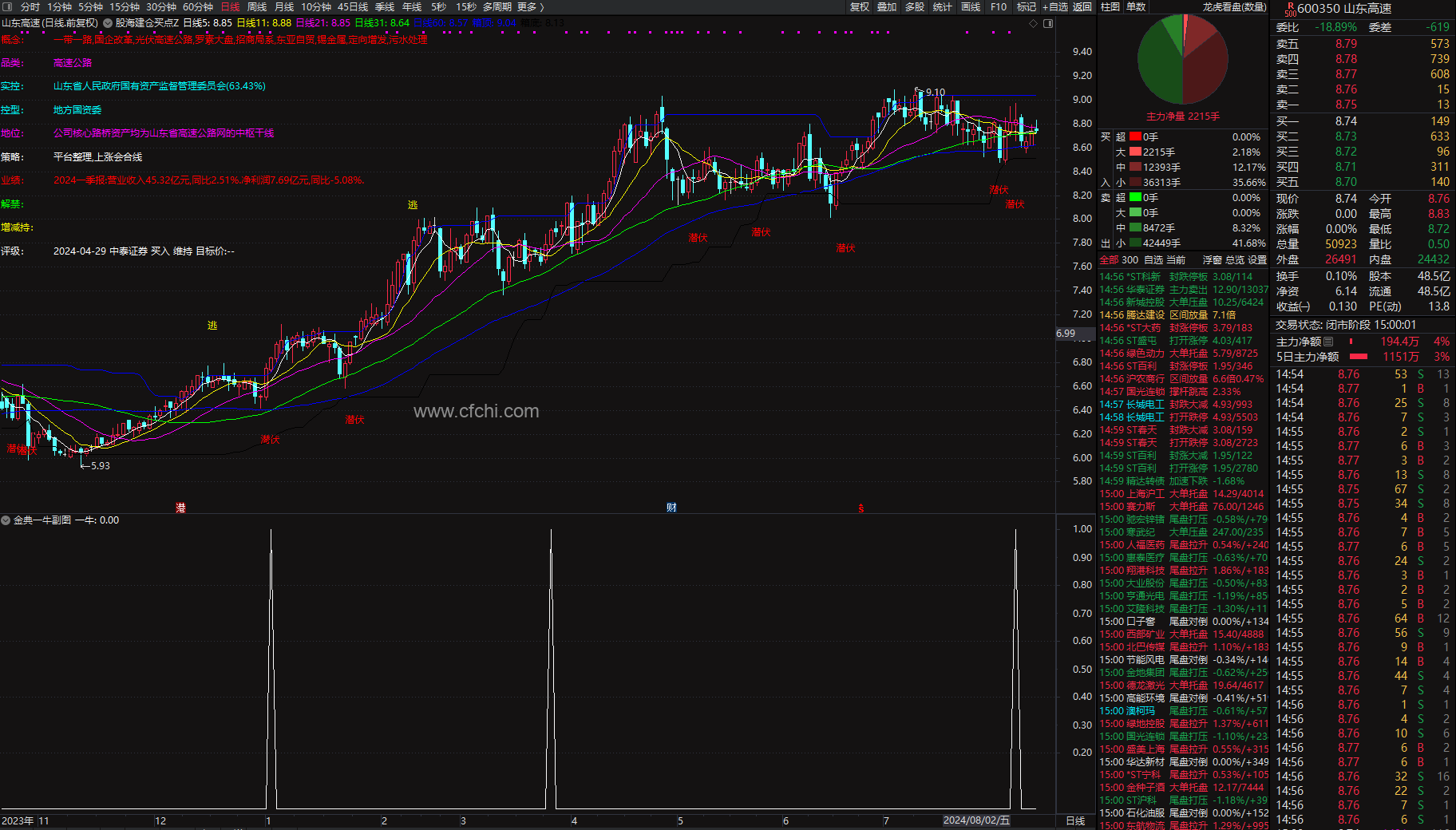
Task: Select the 全部 alerts filter
Action: click(1109, 260)
